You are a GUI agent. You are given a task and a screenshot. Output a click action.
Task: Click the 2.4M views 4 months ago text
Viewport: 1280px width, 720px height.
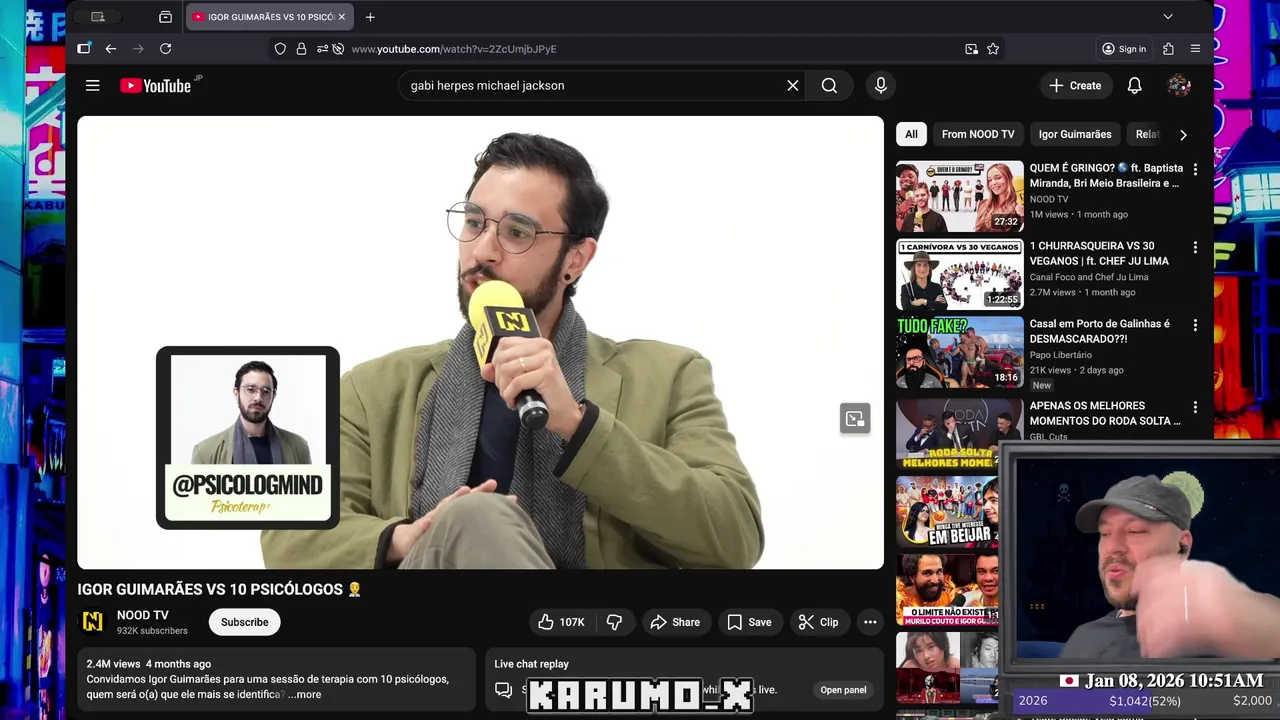coord(149,664)
